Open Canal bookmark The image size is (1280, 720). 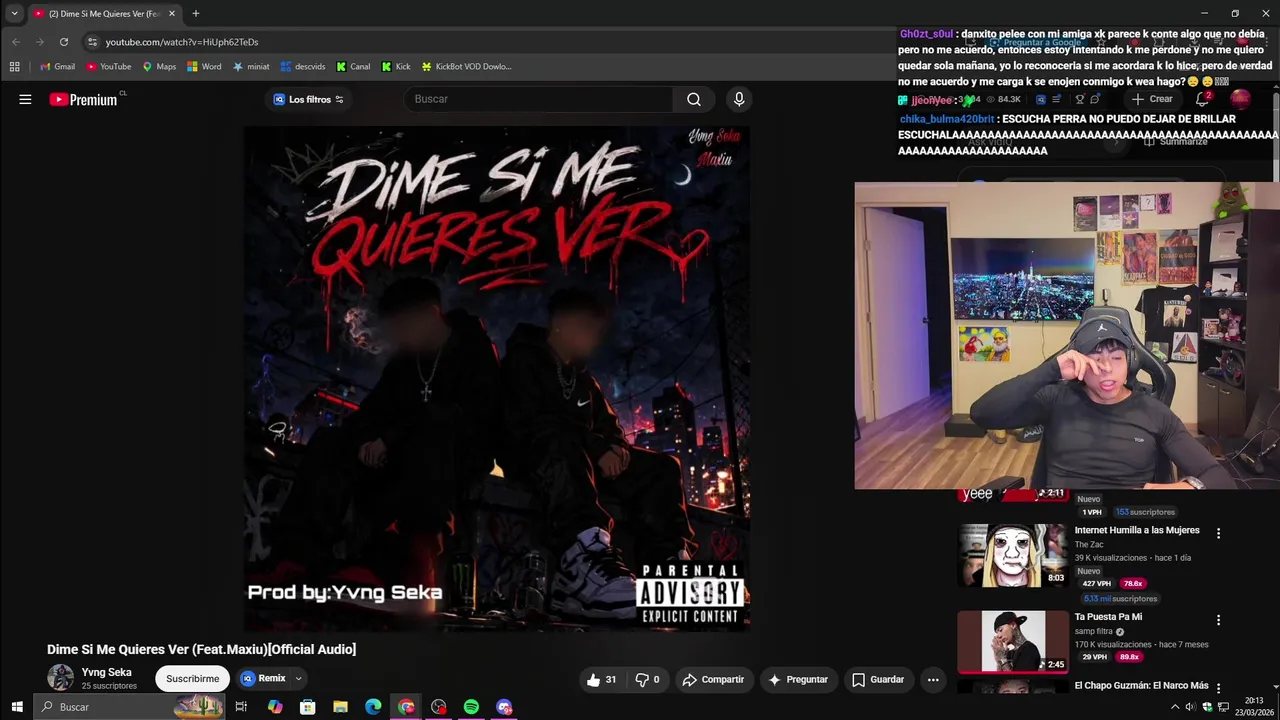(353, 67)
